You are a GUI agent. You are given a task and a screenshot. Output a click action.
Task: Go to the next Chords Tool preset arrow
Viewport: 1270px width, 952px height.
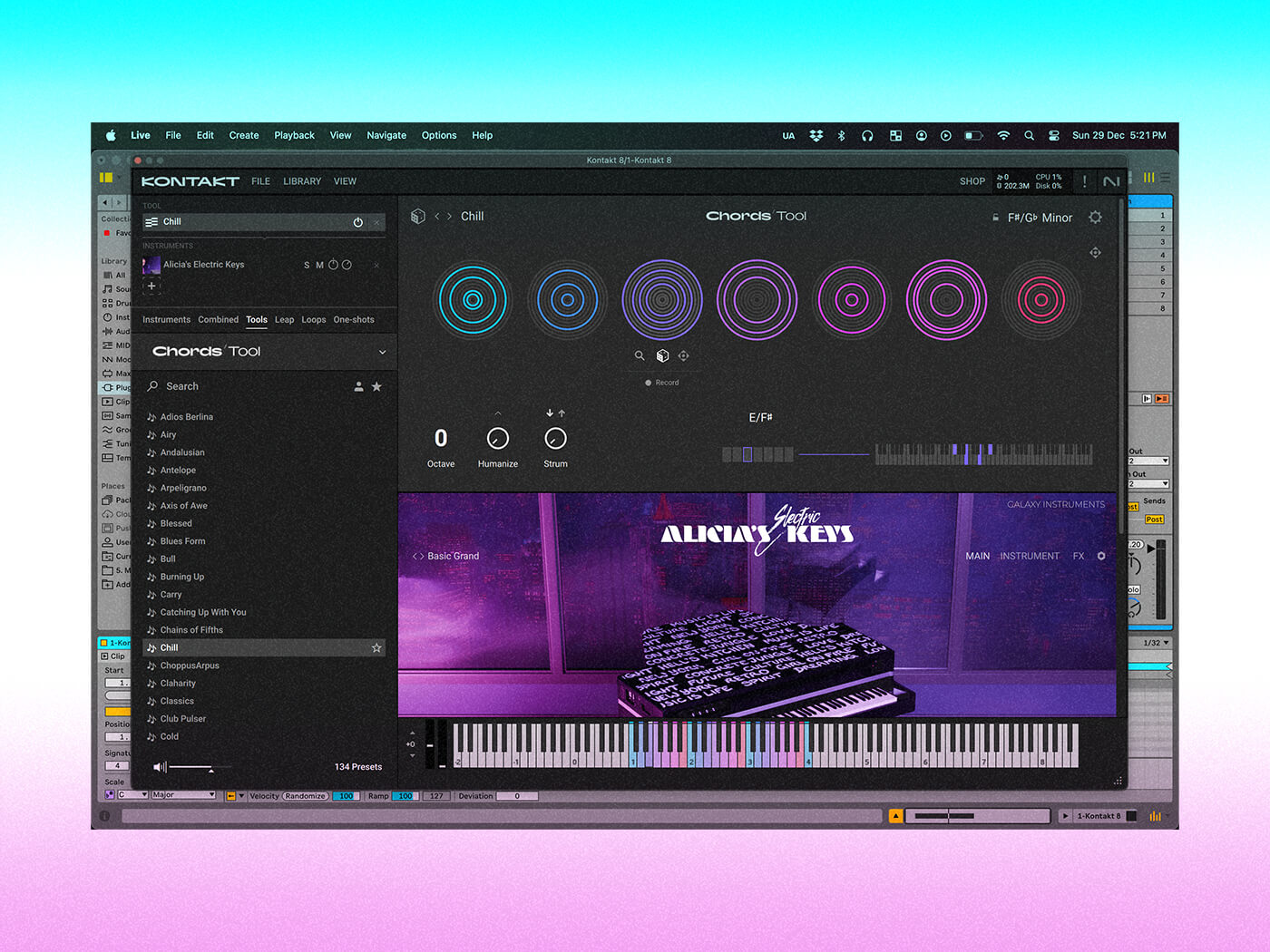pyautogui.click(x=449, y=217)
